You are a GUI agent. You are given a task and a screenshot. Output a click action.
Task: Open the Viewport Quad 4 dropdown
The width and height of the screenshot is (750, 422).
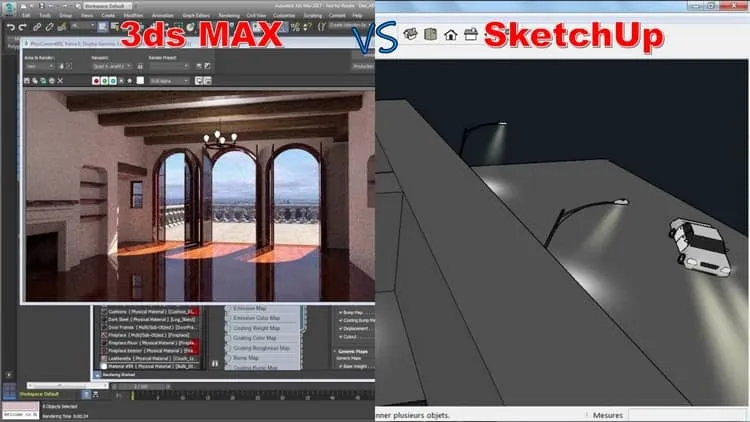[x=112, y=66]
